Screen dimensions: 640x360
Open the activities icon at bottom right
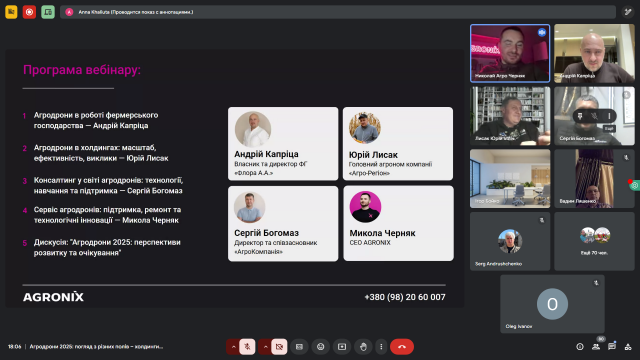(x=628, y=347)
